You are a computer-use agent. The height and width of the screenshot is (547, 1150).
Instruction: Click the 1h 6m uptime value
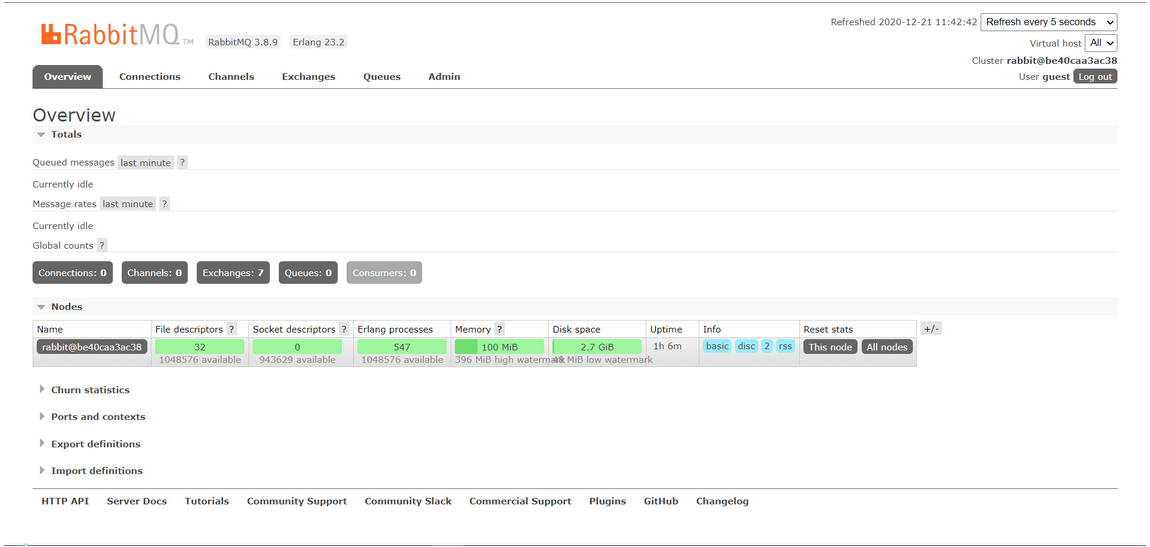pyautogui.click(x=667, y=346)
